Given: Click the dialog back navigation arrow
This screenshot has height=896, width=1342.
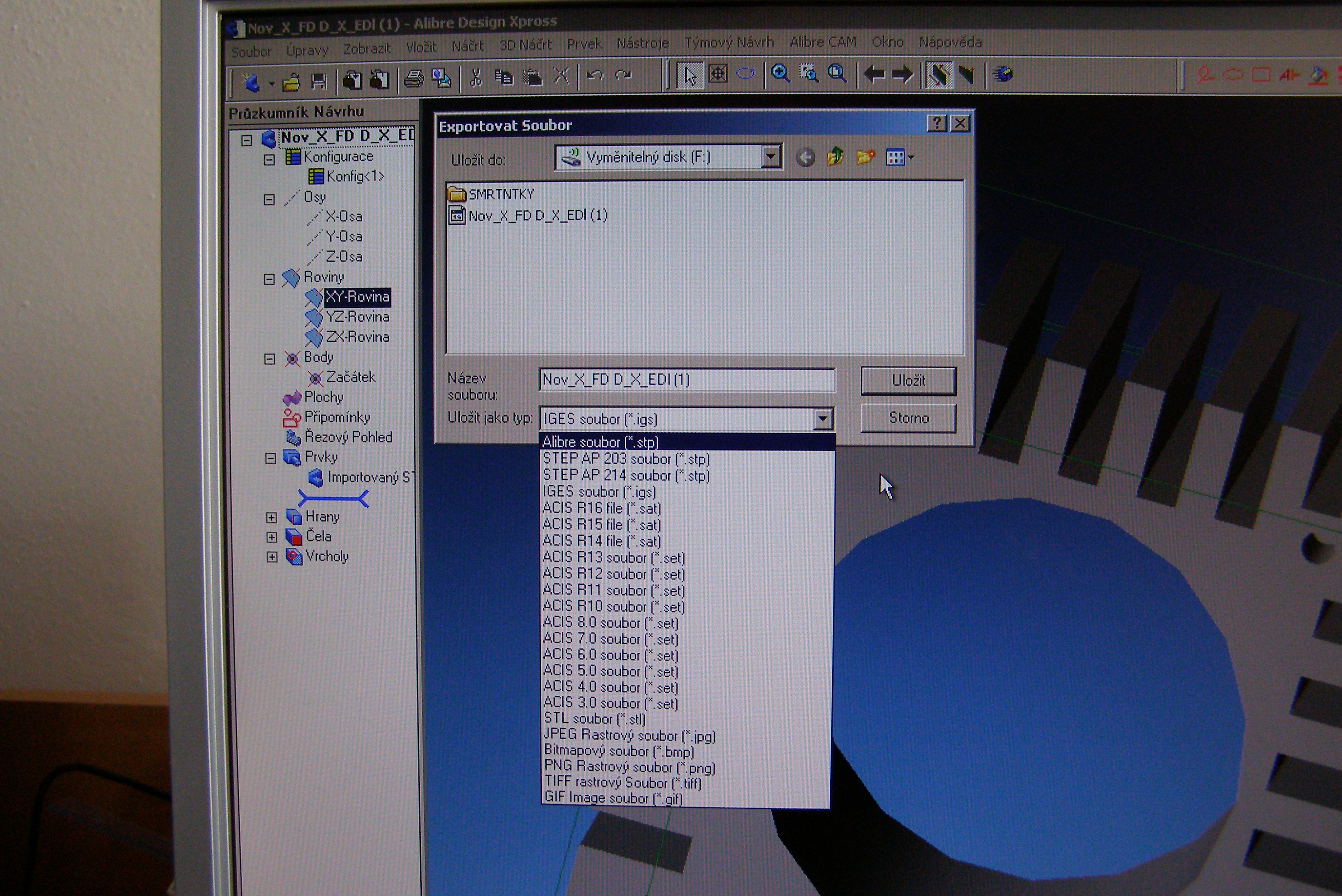Looking at the screenshot, I should point(805,157).
